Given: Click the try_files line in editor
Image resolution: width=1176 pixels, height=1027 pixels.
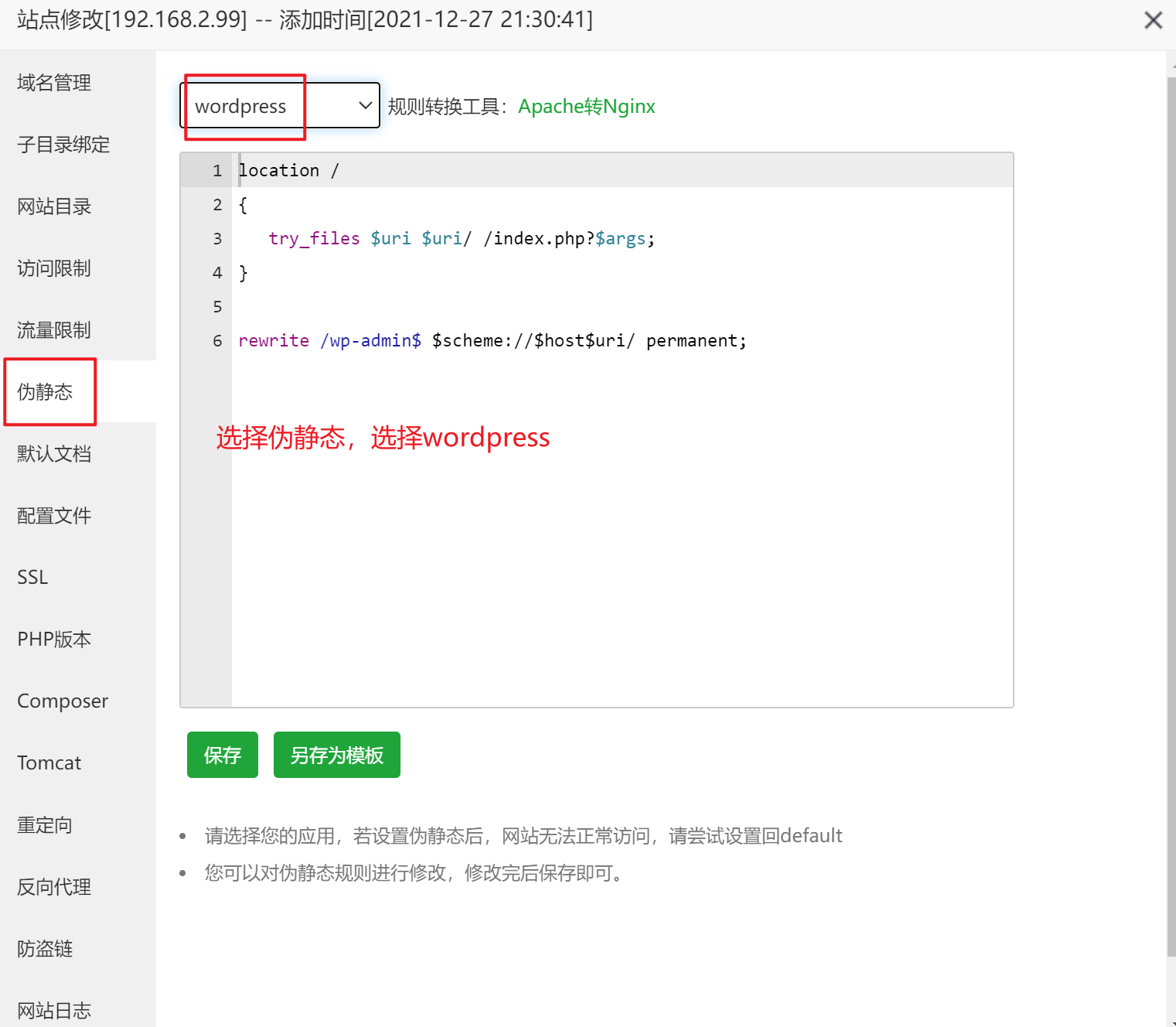Looking at the screenshot, I should pos(462,238).
